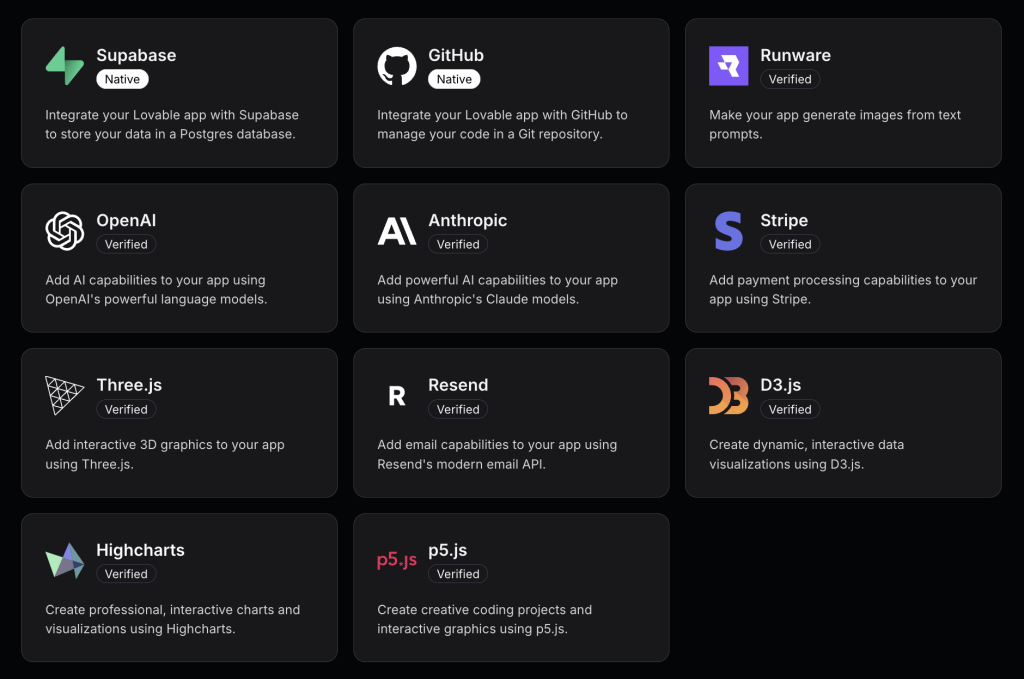The height and width of the screenshot is (679, 1024).
Task: Click the Supabase lightning logo
Action: pyautogui.click(x=63, y=65)
